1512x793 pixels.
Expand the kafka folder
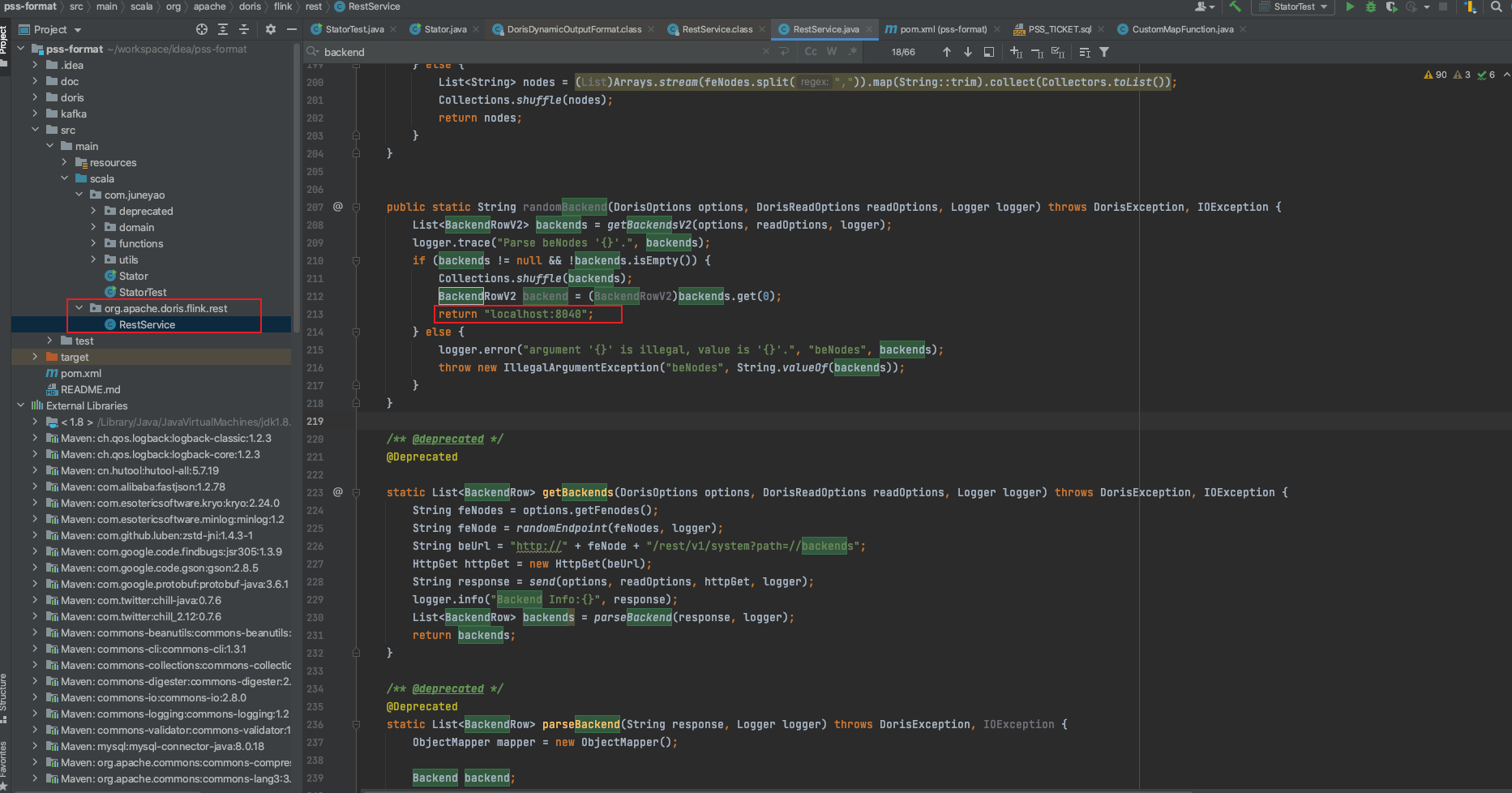(35, 114)
